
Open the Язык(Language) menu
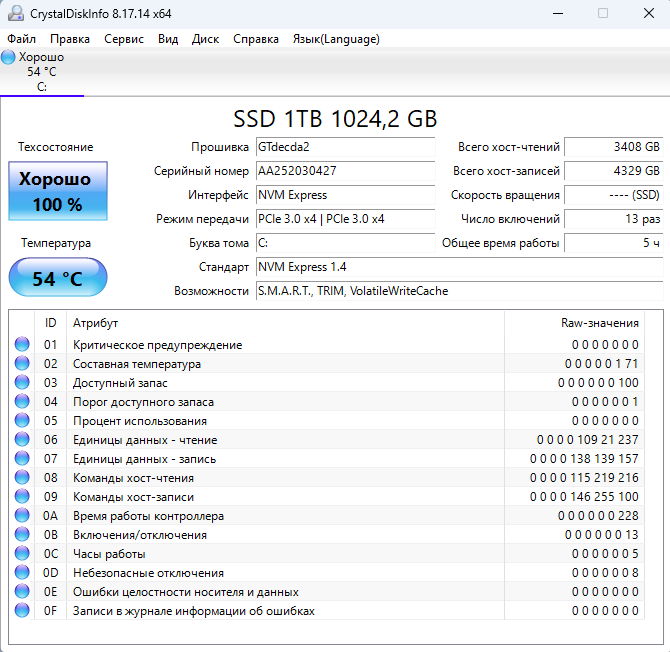point(335,39)
